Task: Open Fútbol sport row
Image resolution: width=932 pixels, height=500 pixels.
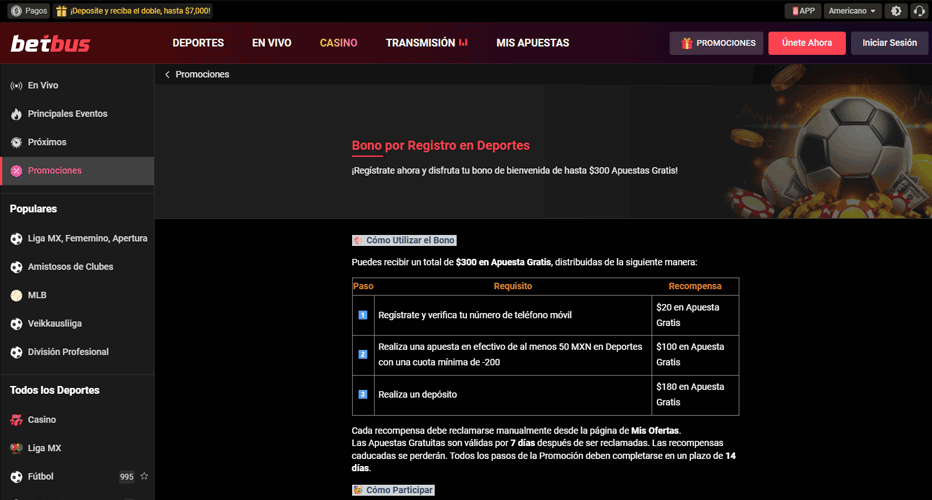Action: pos(77,476)
